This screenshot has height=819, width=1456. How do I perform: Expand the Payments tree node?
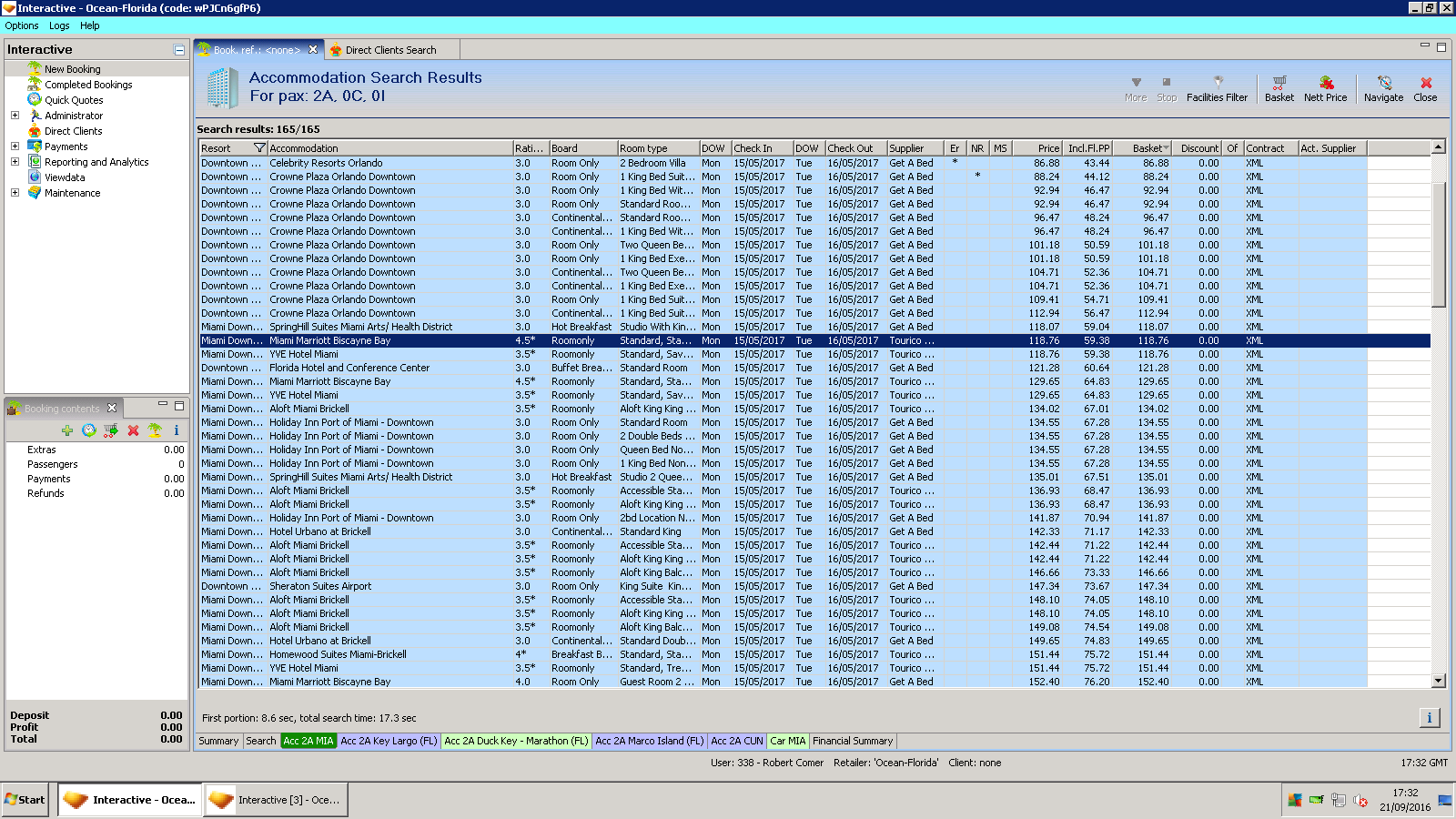[x=15, y=147]
